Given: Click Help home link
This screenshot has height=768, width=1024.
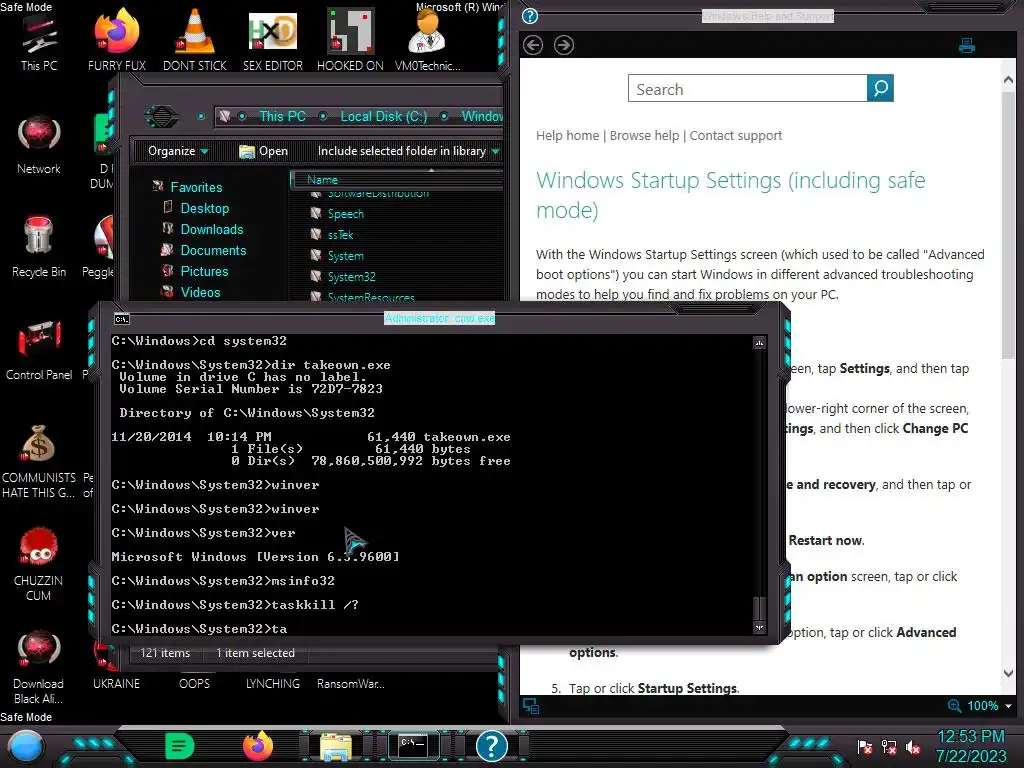Looking at the screenshot, I should pyautogui.click(x=567, y=135).
